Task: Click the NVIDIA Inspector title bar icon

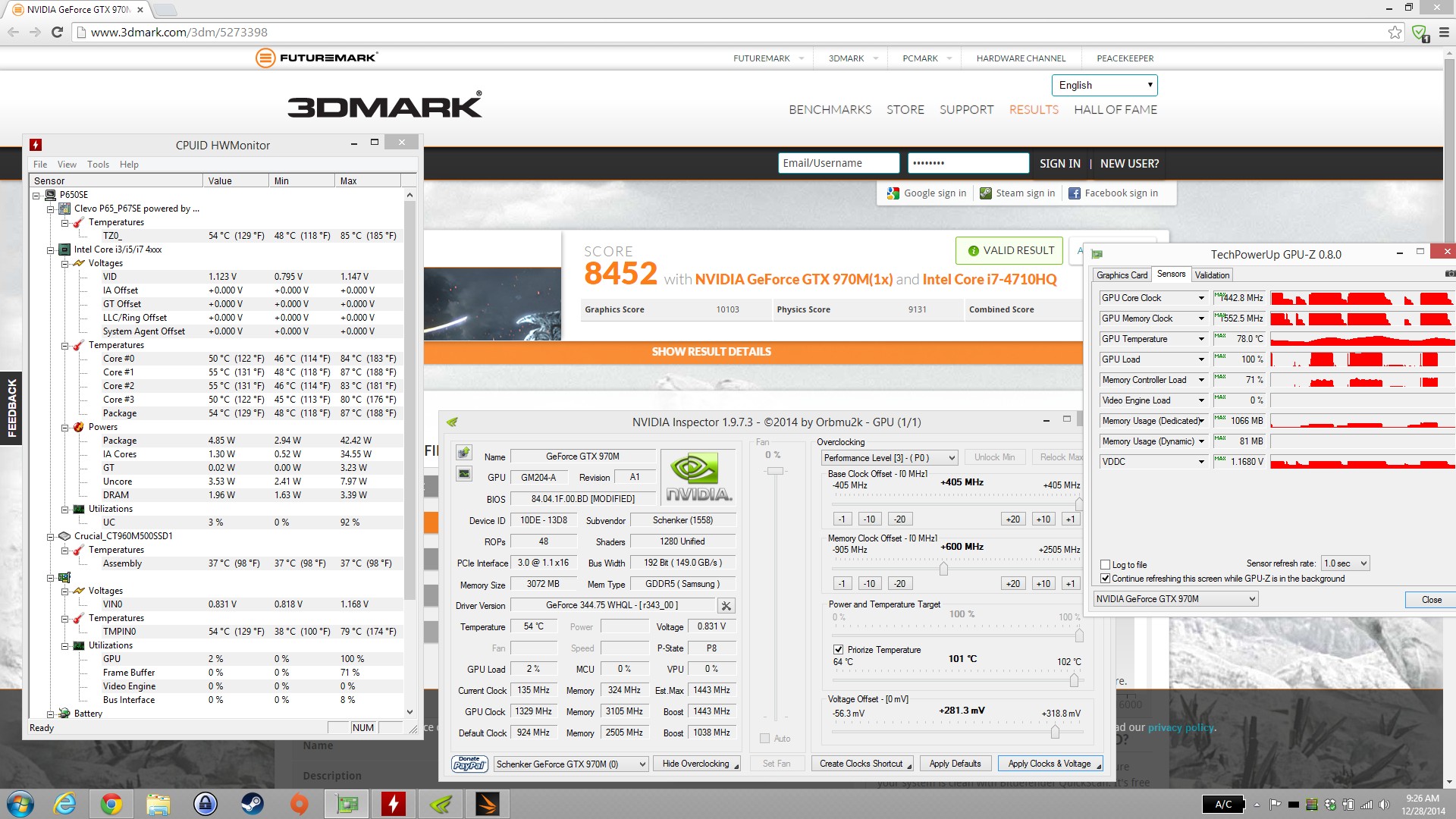Action: pyautogui.click(x=453, y=422)
